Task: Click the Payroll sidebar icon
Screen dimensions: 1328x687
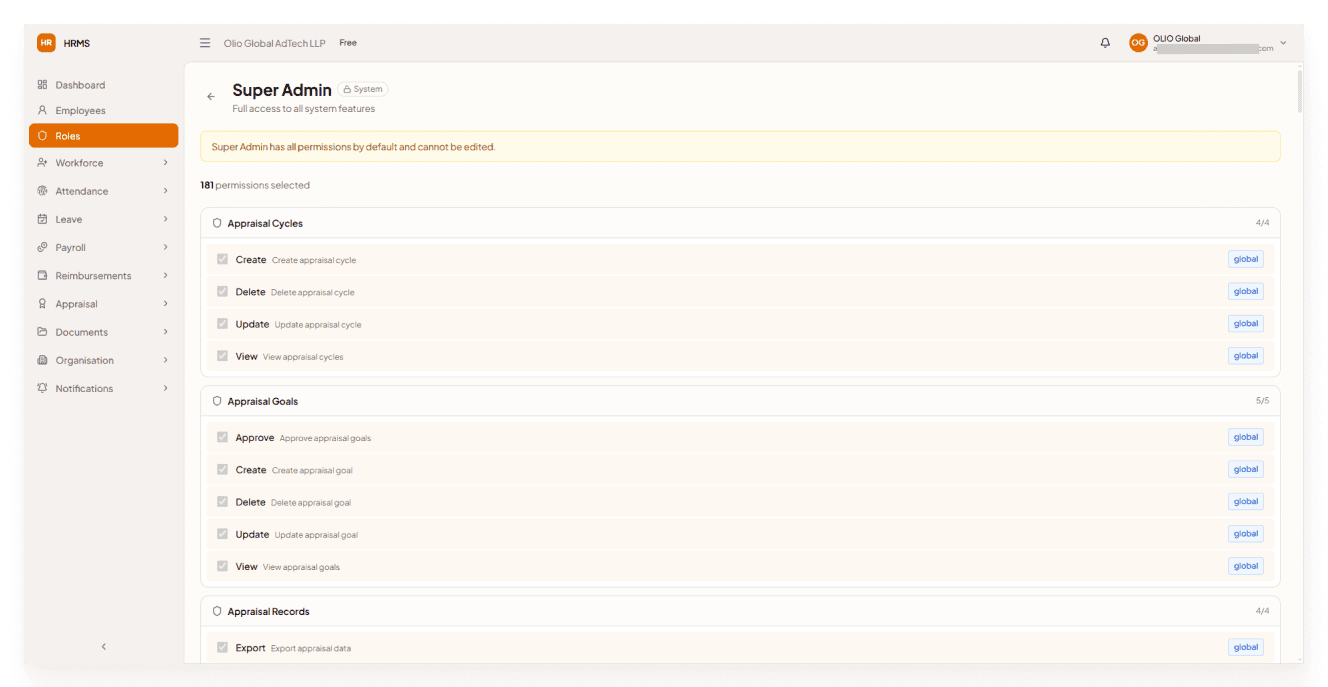Action: coord(42,247)
